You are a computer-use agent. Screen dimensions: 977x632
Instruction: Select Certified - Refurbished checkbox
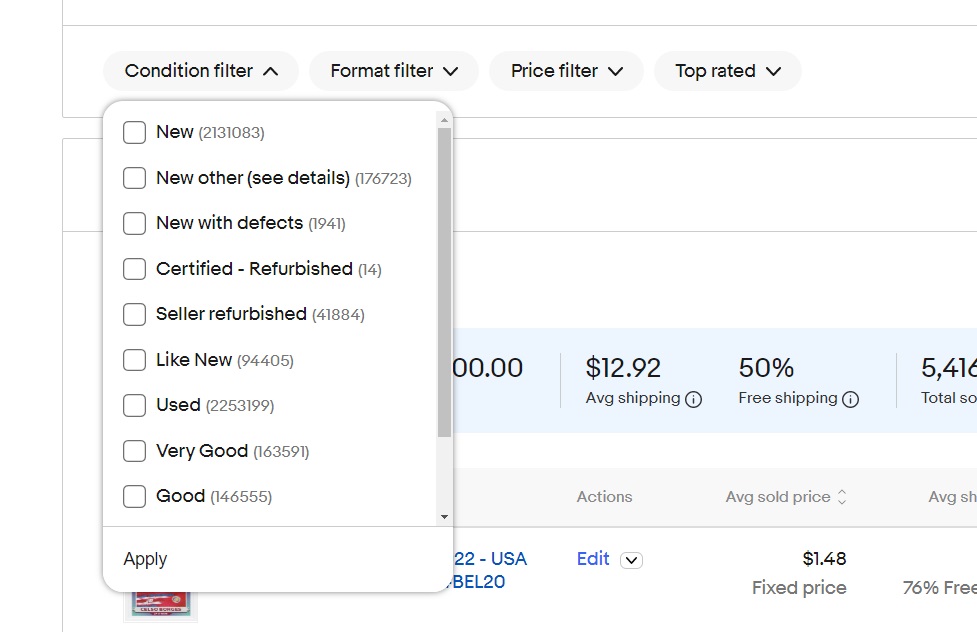135,269
